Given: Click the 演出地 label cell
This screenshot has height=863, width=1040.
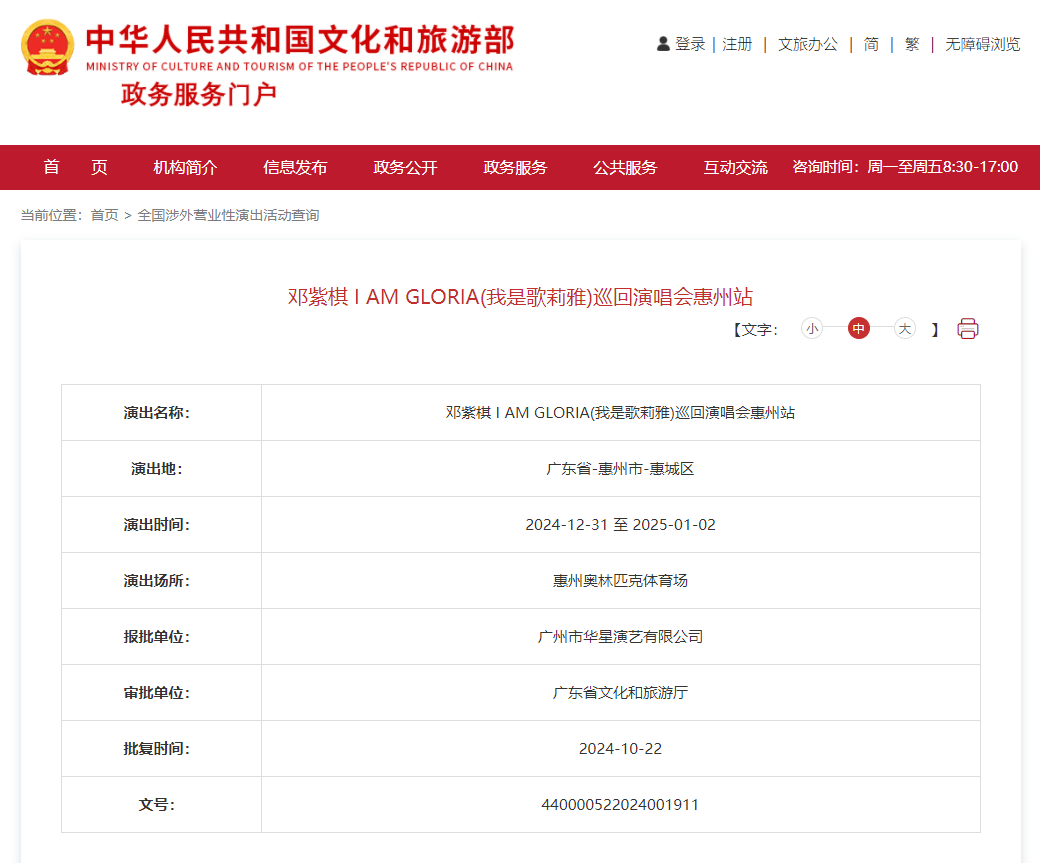Looking at the screenshot, I should 161,468.
